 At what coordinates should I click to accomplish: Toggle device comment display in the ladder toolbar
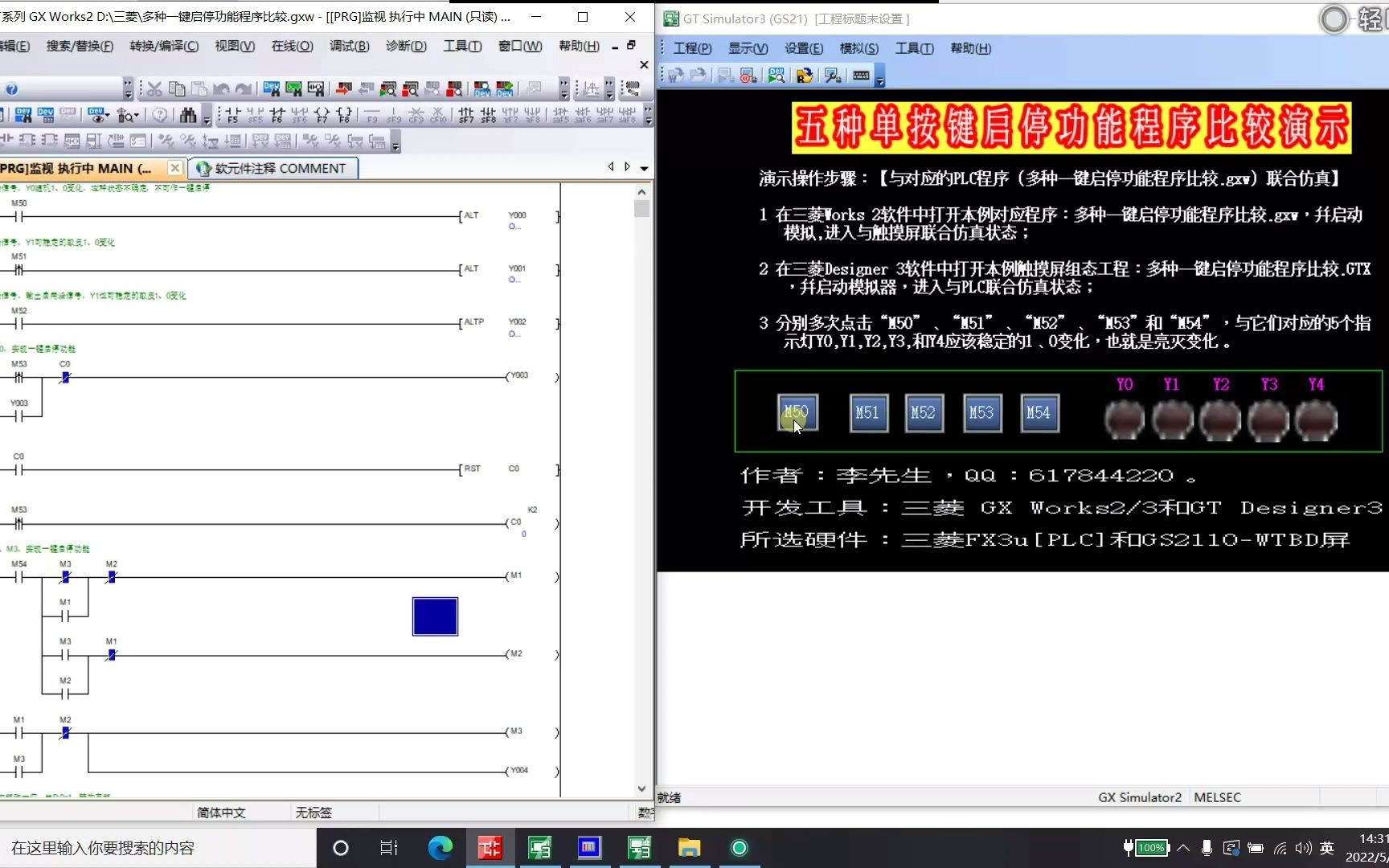[46, 115]
